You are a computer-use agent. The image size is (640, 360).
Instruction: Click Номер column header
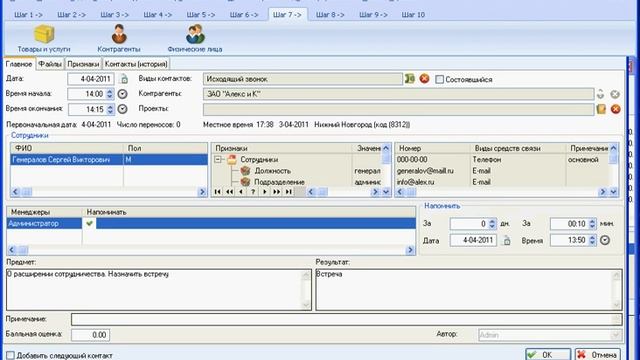click(432, 148)
